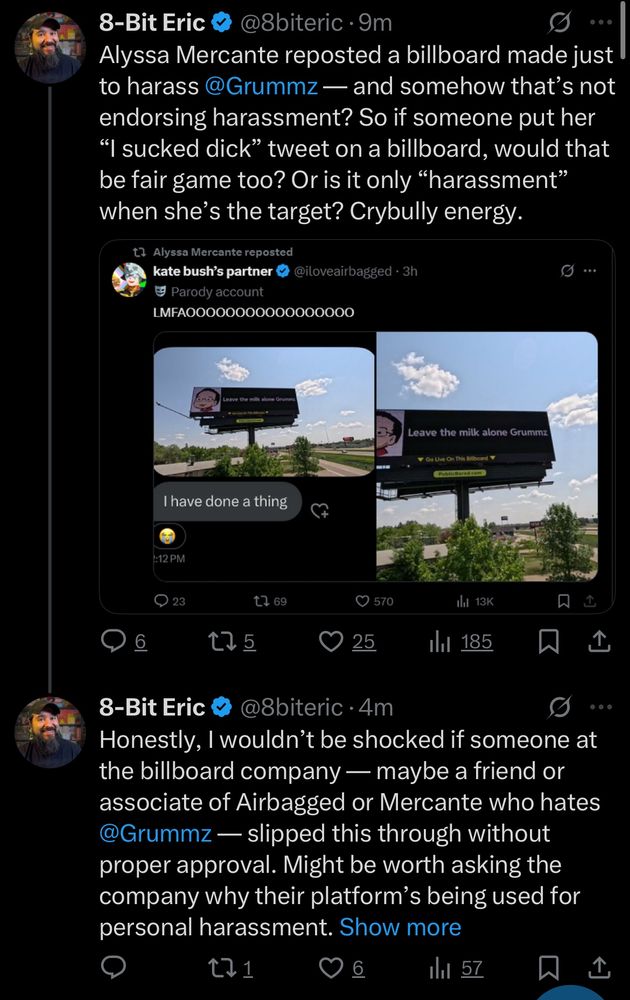Share the first 8-Bit Eric tweet
Image resolution: width=630 pixels, height=1000 pixels.
[598, 641]
